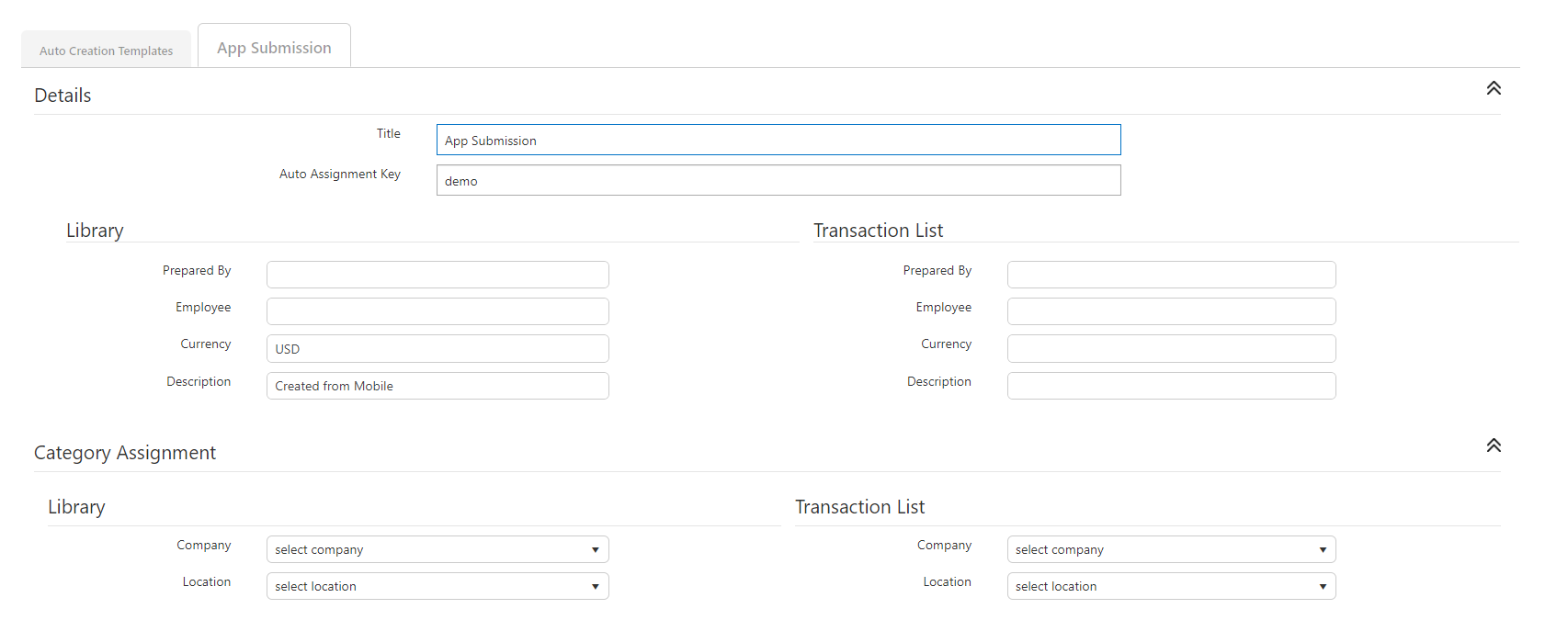
Task: Select the App Submission tab
Action: pyautogui.click(x=274, y=48)
